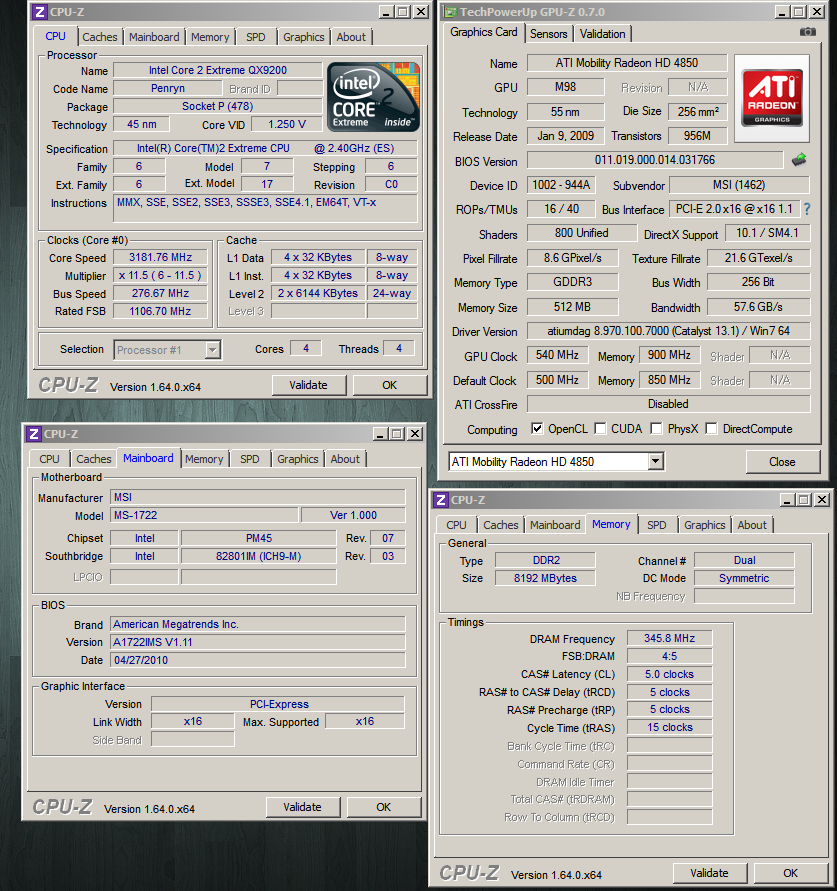Click the Core Speed value 3181.76 MHz
Screen dimensions: 837x891
tap(160, 257)
